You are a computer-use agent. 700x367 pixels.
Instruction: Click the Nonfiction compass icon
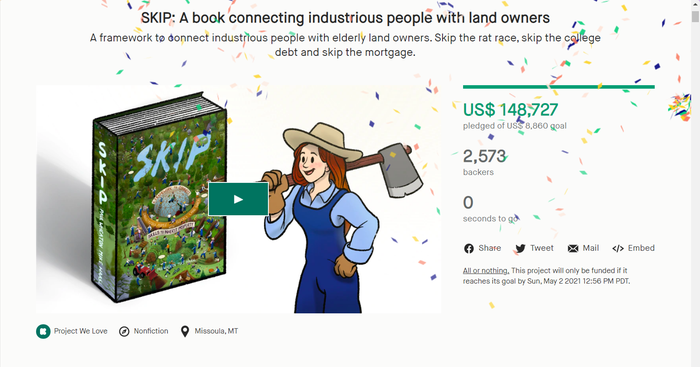124,331
